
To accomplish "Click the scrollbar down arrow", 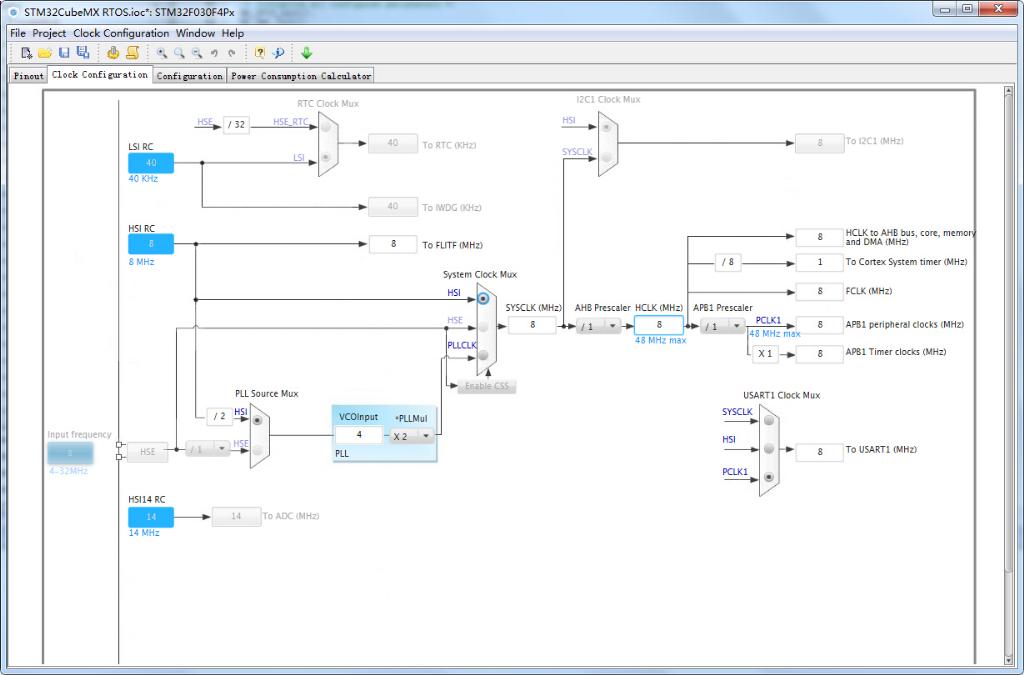I will [x=1008, y=659].
